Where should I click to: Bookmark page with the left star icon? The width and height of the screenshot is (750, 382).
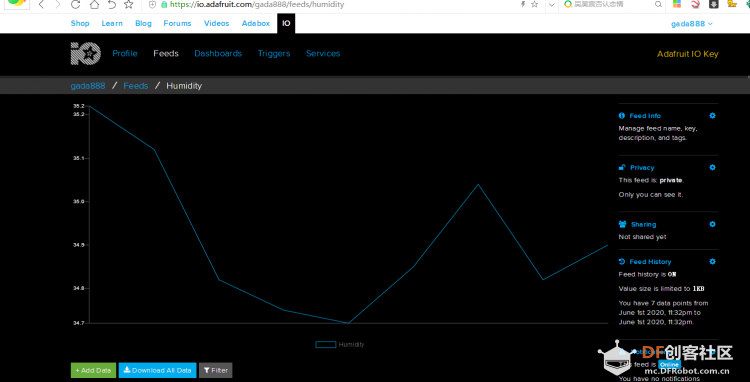129,5
